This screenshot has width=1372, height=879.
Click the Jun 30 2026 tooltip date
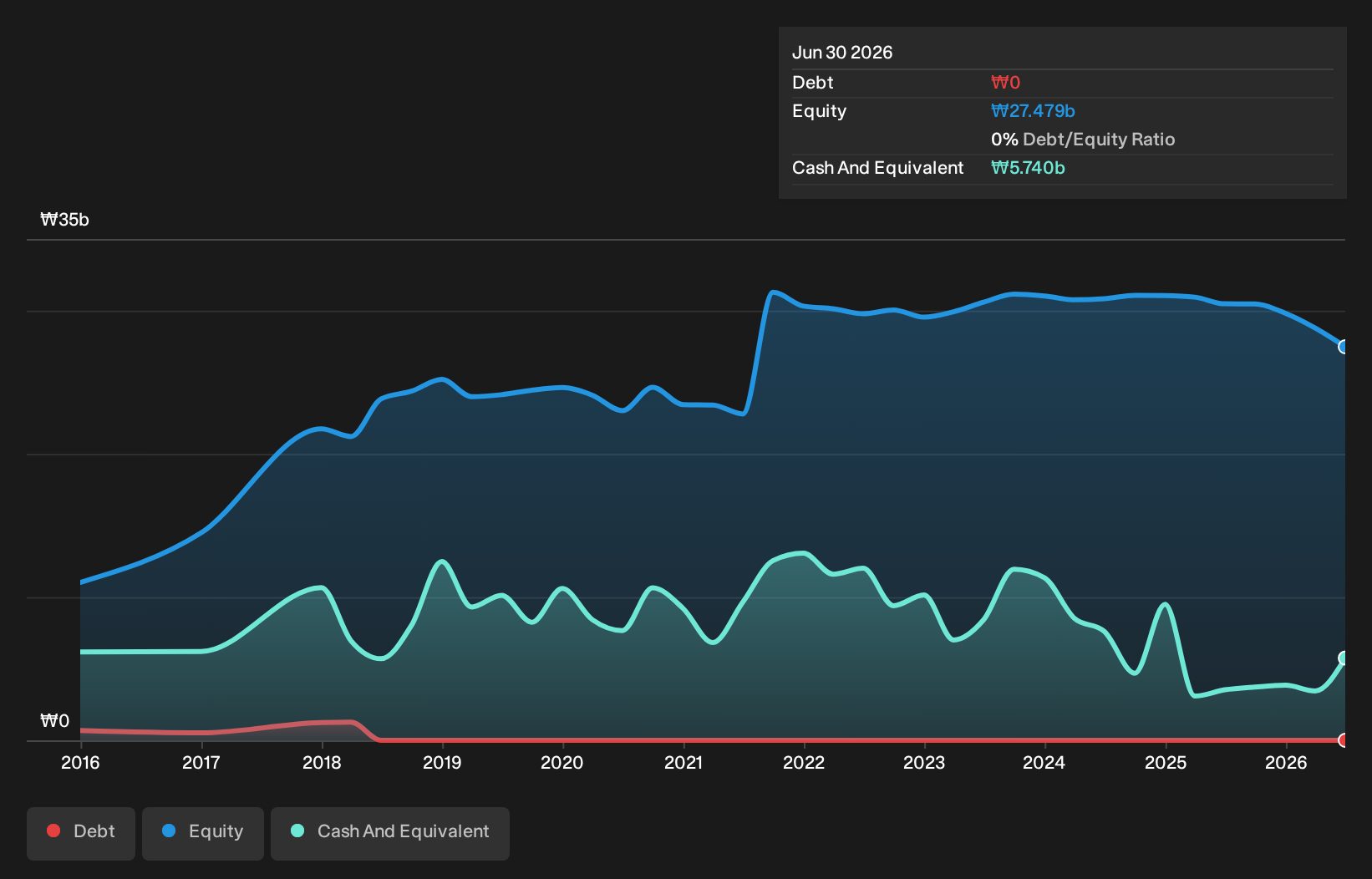[x=842, y=53]
